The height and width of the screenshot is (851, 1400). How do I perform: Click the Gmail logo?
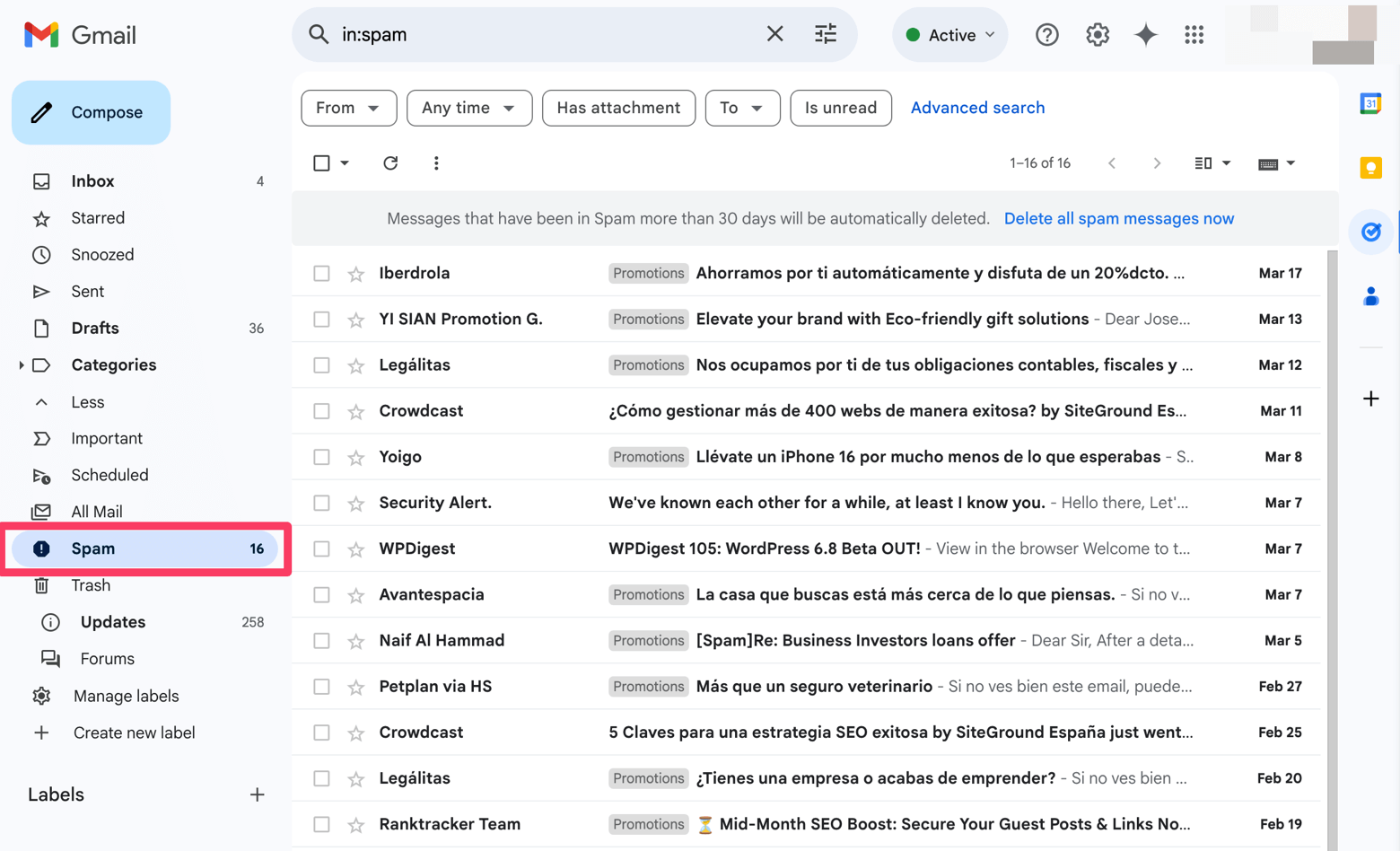point(80,35)
